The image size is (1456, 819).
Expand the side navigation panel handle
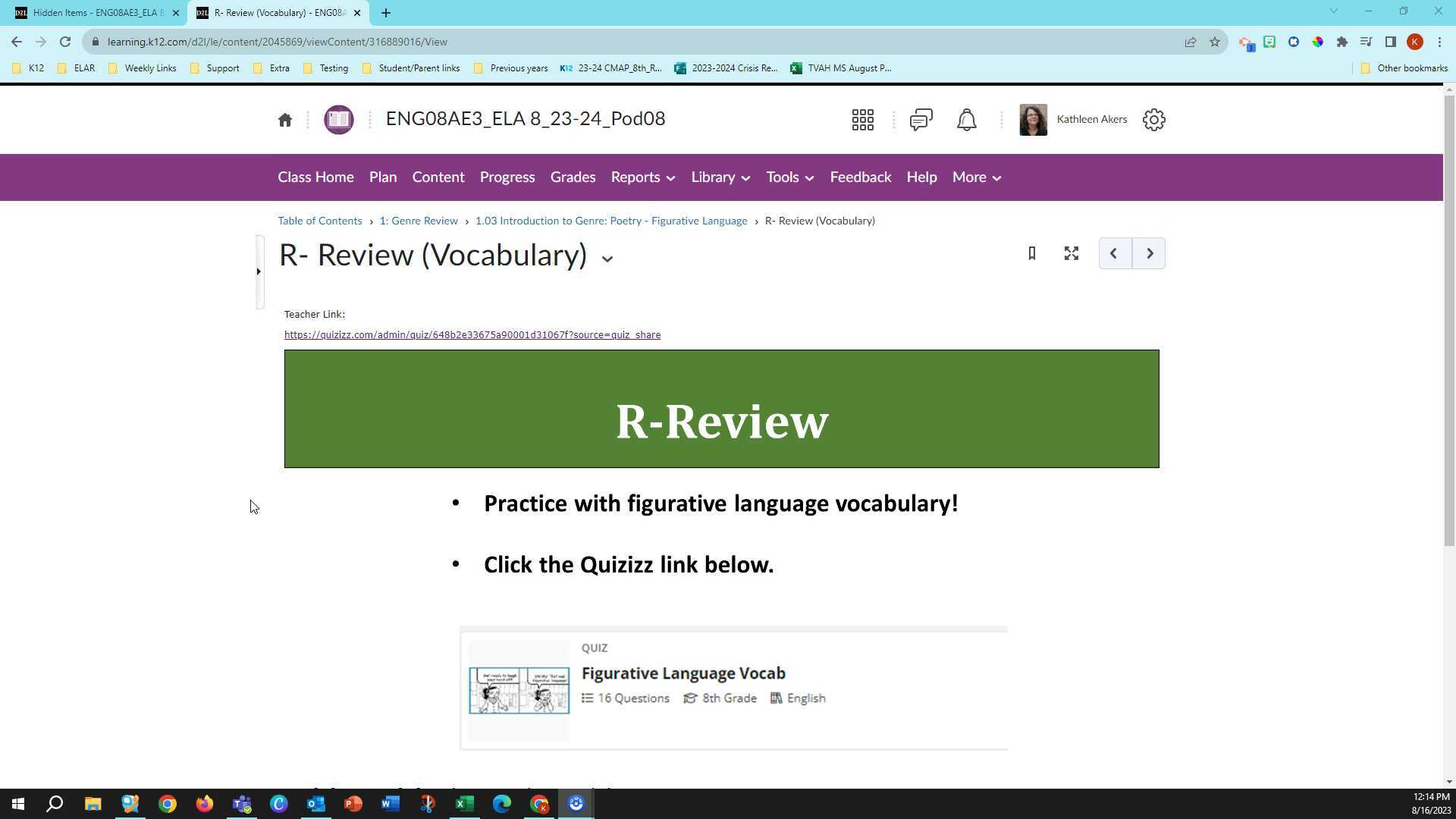pyautogui.click(x=259, y=271)
